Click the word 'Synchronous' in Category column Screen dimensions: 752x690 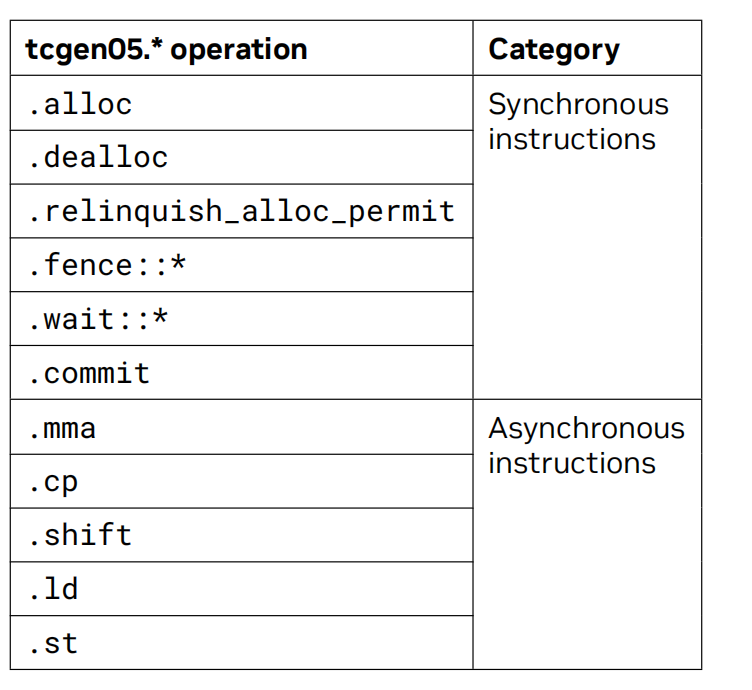pyautogui.click(x=578, y=104)
